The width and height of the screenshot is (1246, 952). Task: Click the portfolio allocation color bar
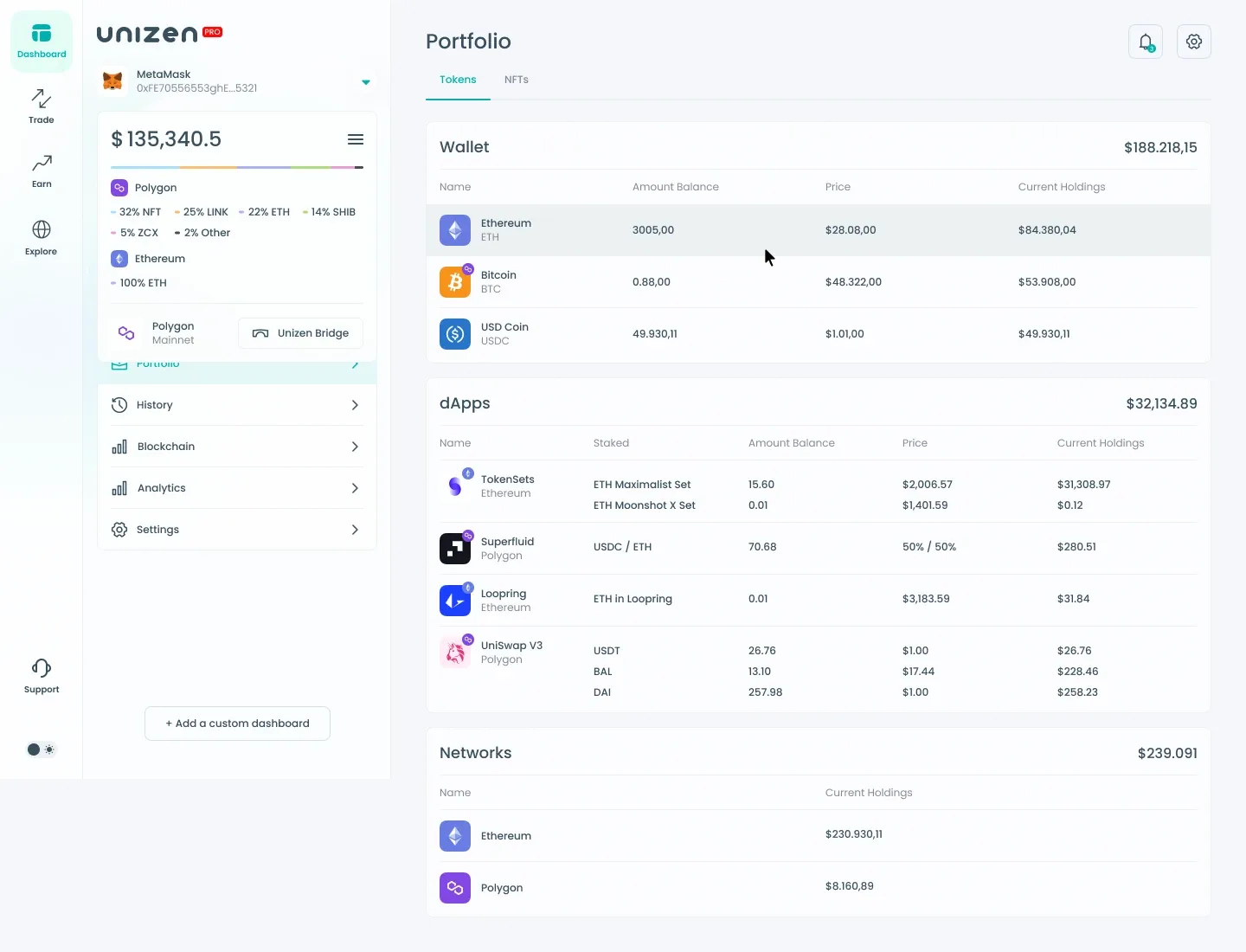[x=237, y=167]
